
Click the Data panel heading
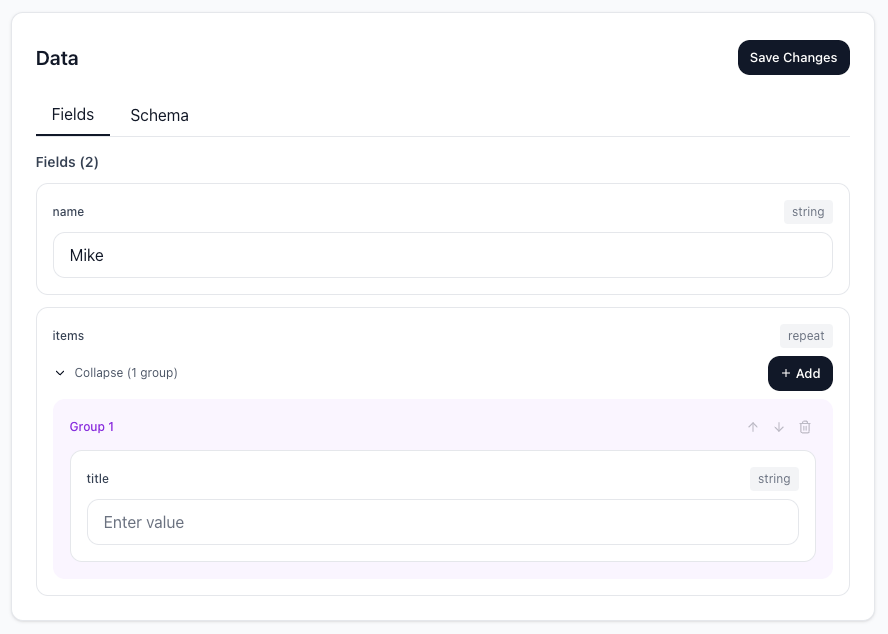pyautogui.click(x=57, y=58)
